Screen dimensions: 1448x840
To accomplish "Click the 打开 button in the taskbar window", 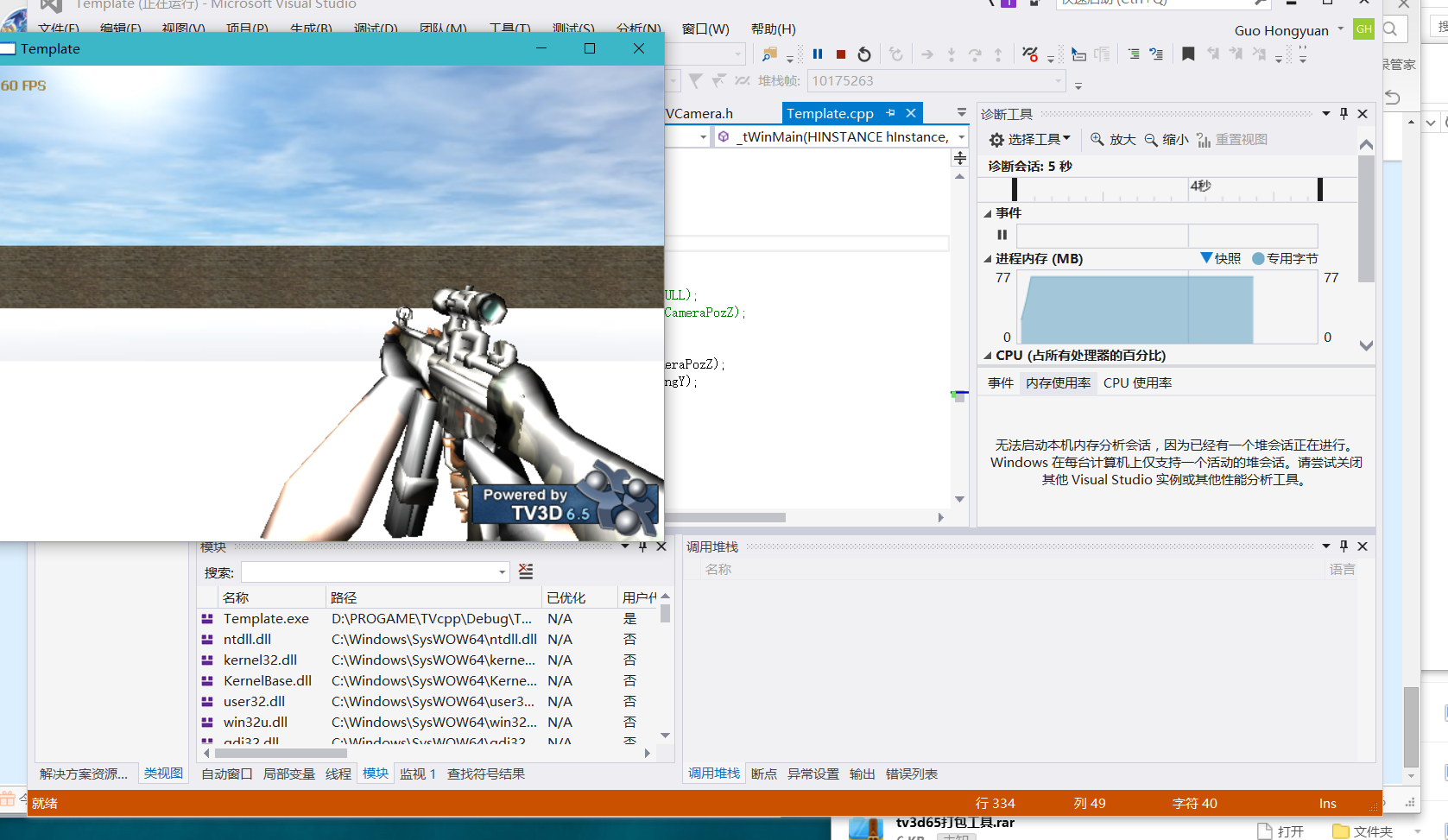I will pos(1280,831).
